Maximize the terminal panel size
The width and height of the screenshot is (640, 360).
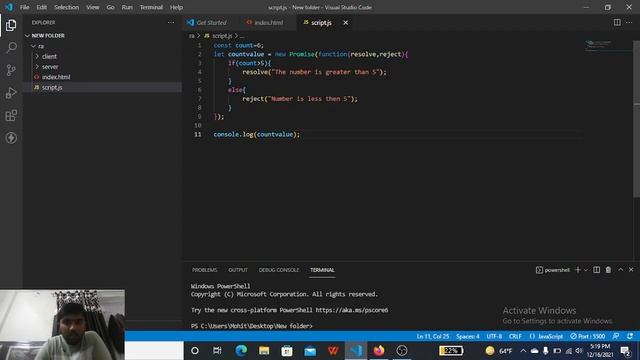tap(620, 270)
